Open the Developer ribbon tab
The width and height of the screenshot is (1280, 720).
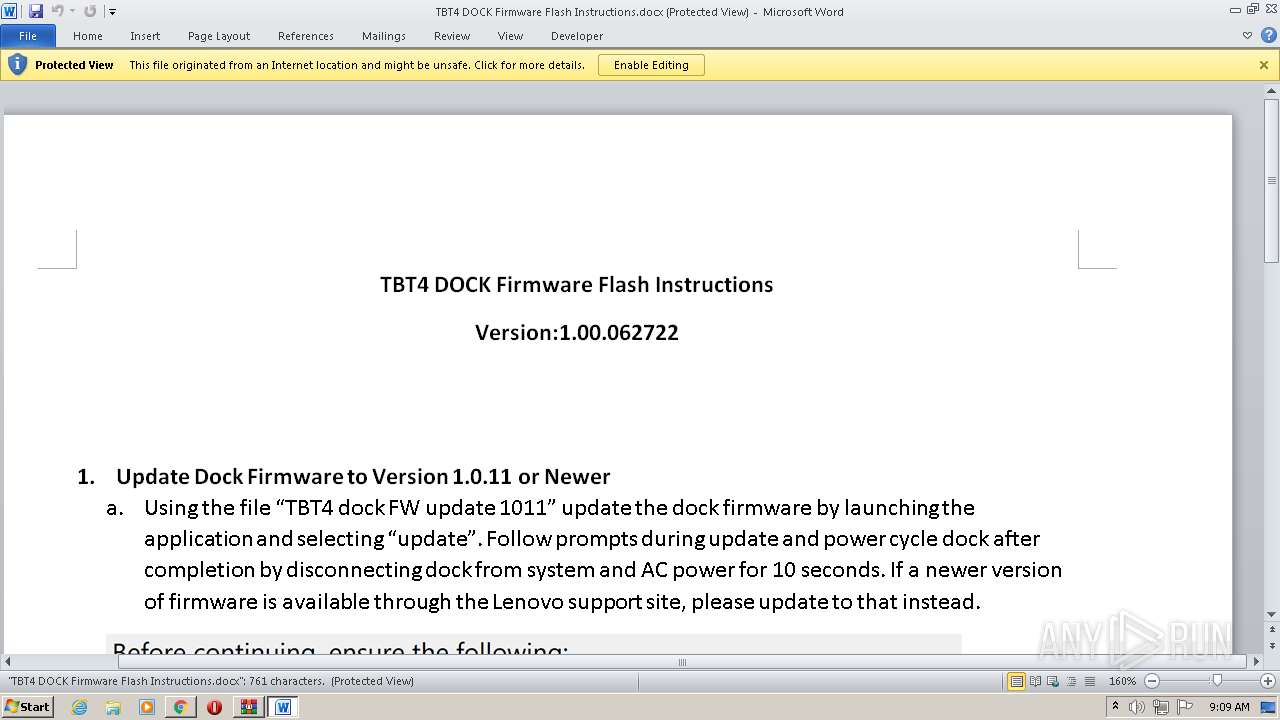[577, 36]
